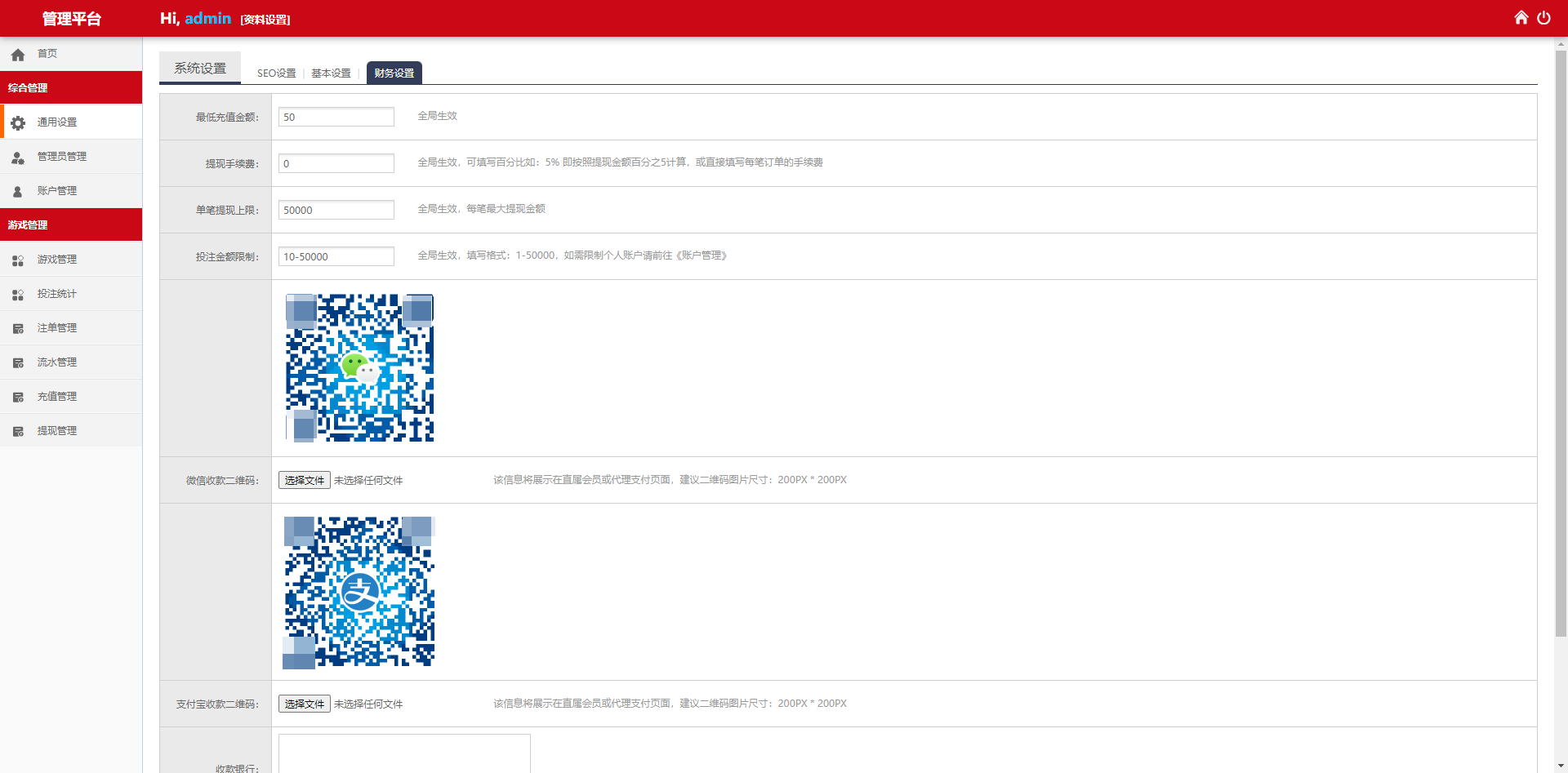1568x773 pixels.
Task: Click the vertical page scrollbar
Action: [x=1561, y=343]
